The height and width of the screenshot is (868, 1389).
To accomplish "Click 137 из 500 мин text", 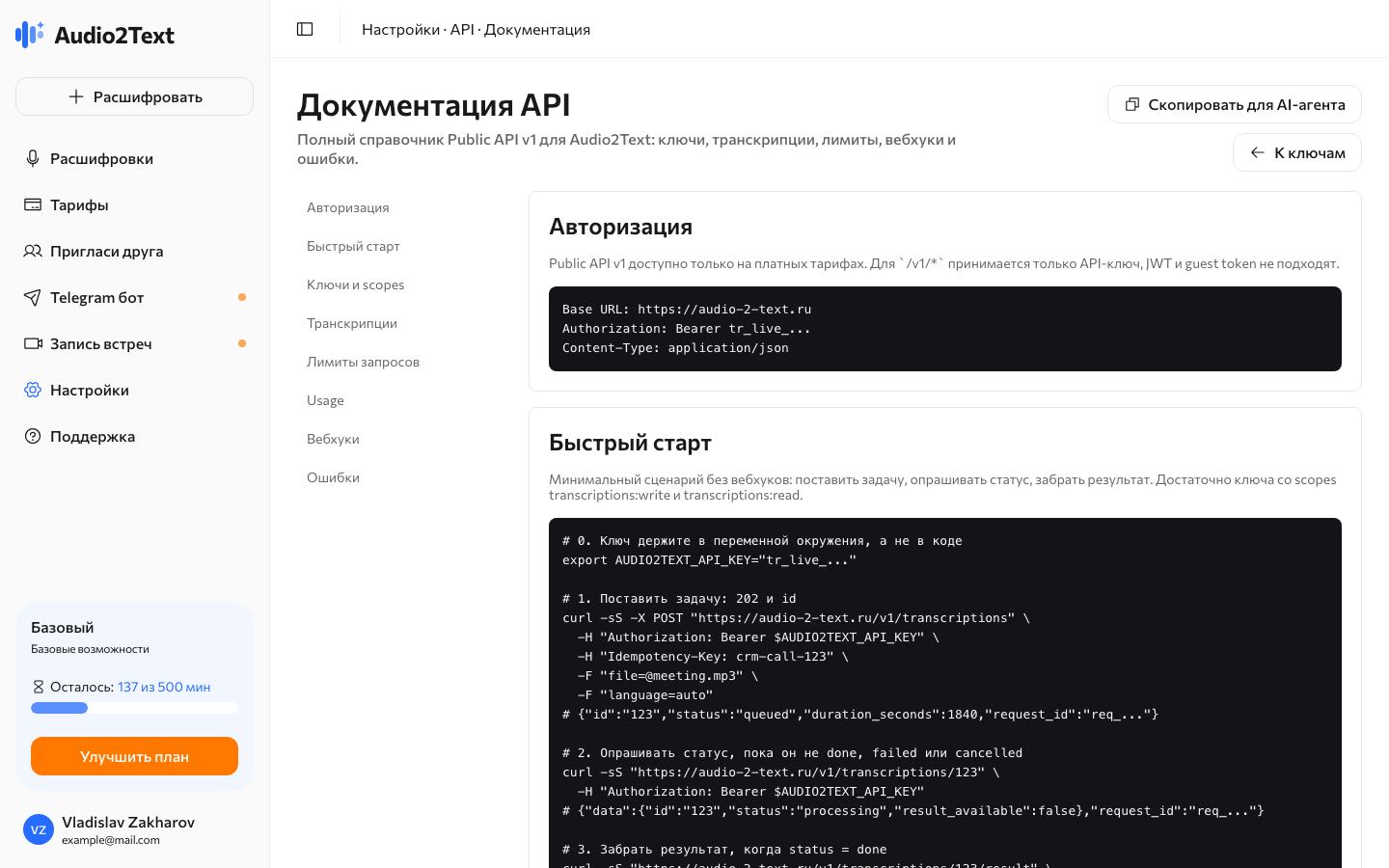I will coord(164,687).
